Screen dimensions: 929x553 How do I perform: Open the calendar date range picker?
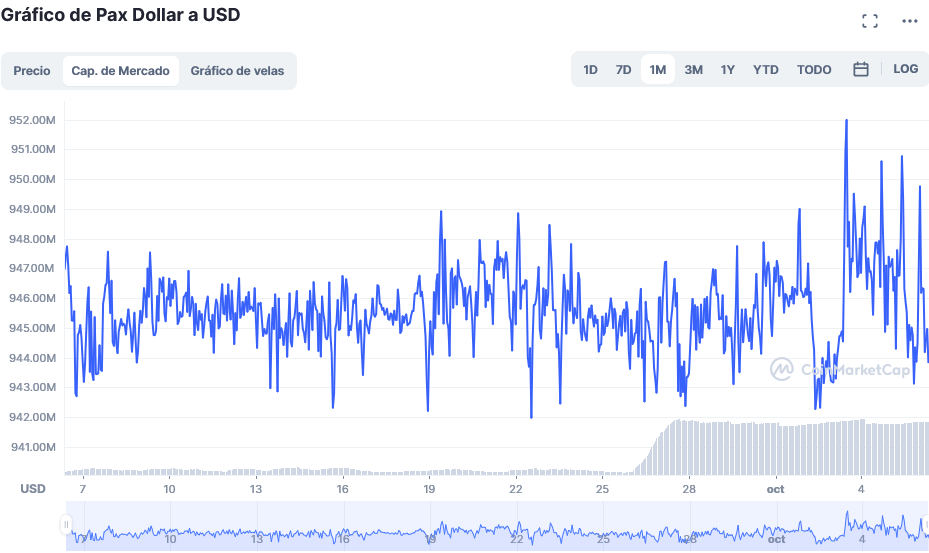pyautogui.click(x=860, y=70)
